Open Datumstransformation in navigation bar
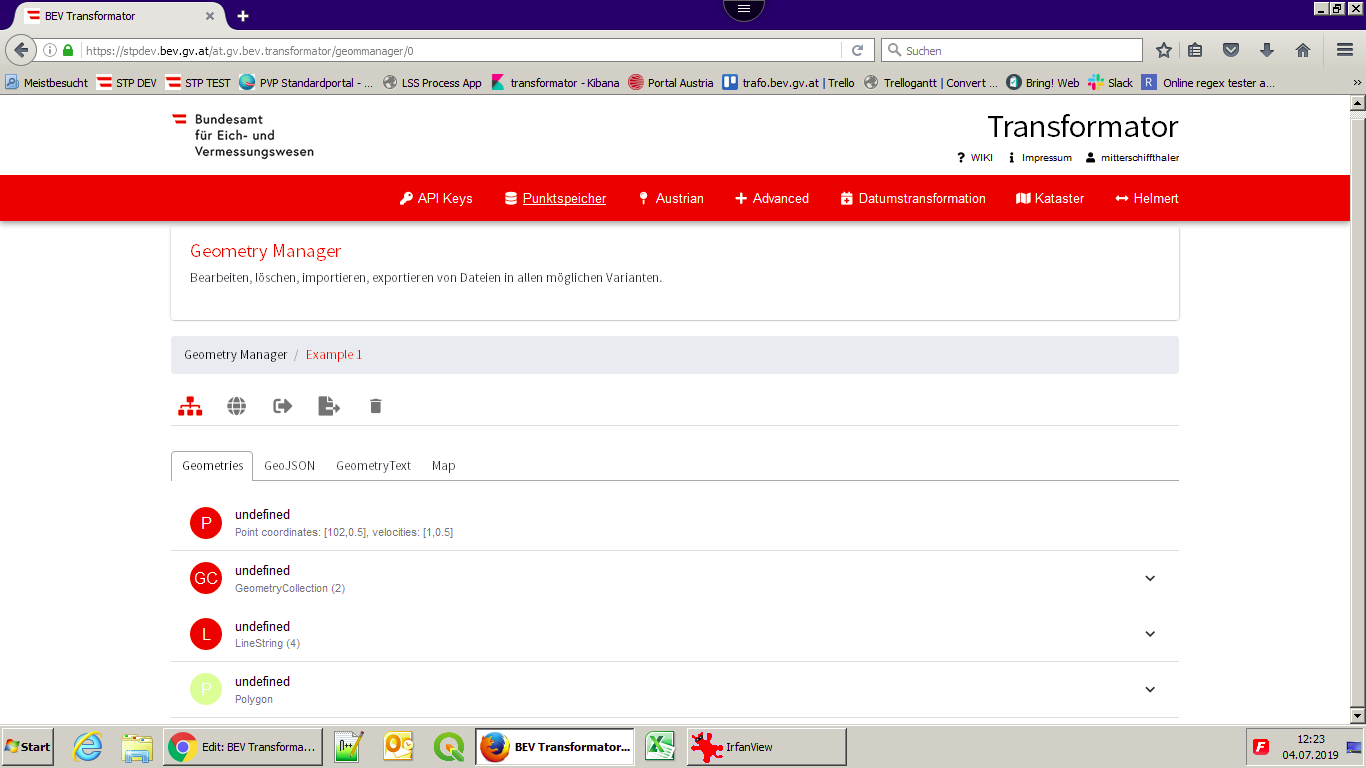 click(913, 198)
